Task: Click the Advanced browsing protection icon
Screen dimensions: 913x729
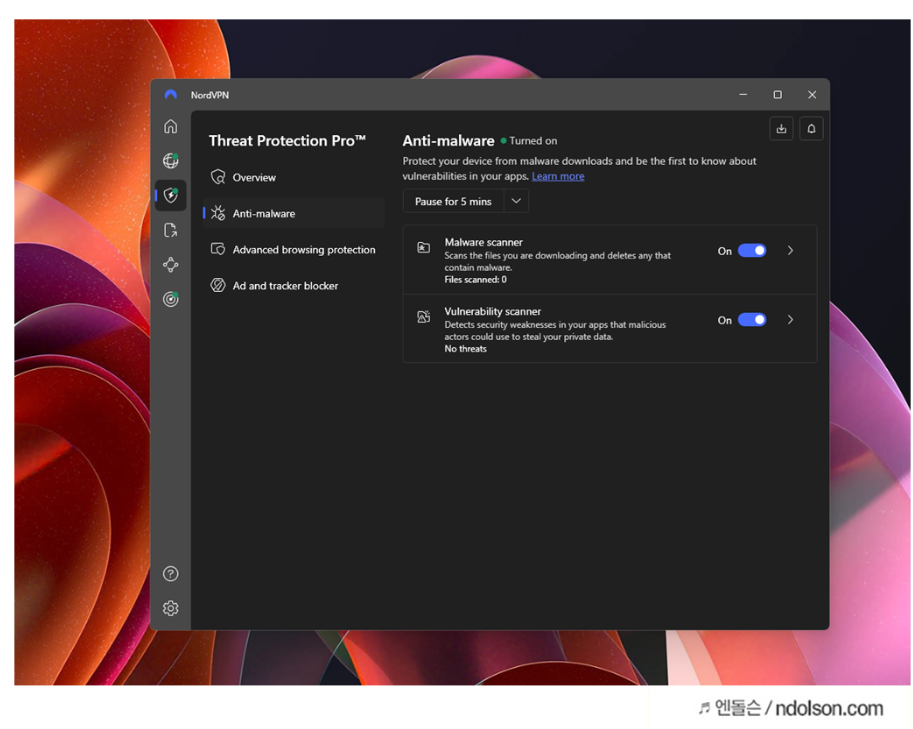Action: [x=218, y=249]
